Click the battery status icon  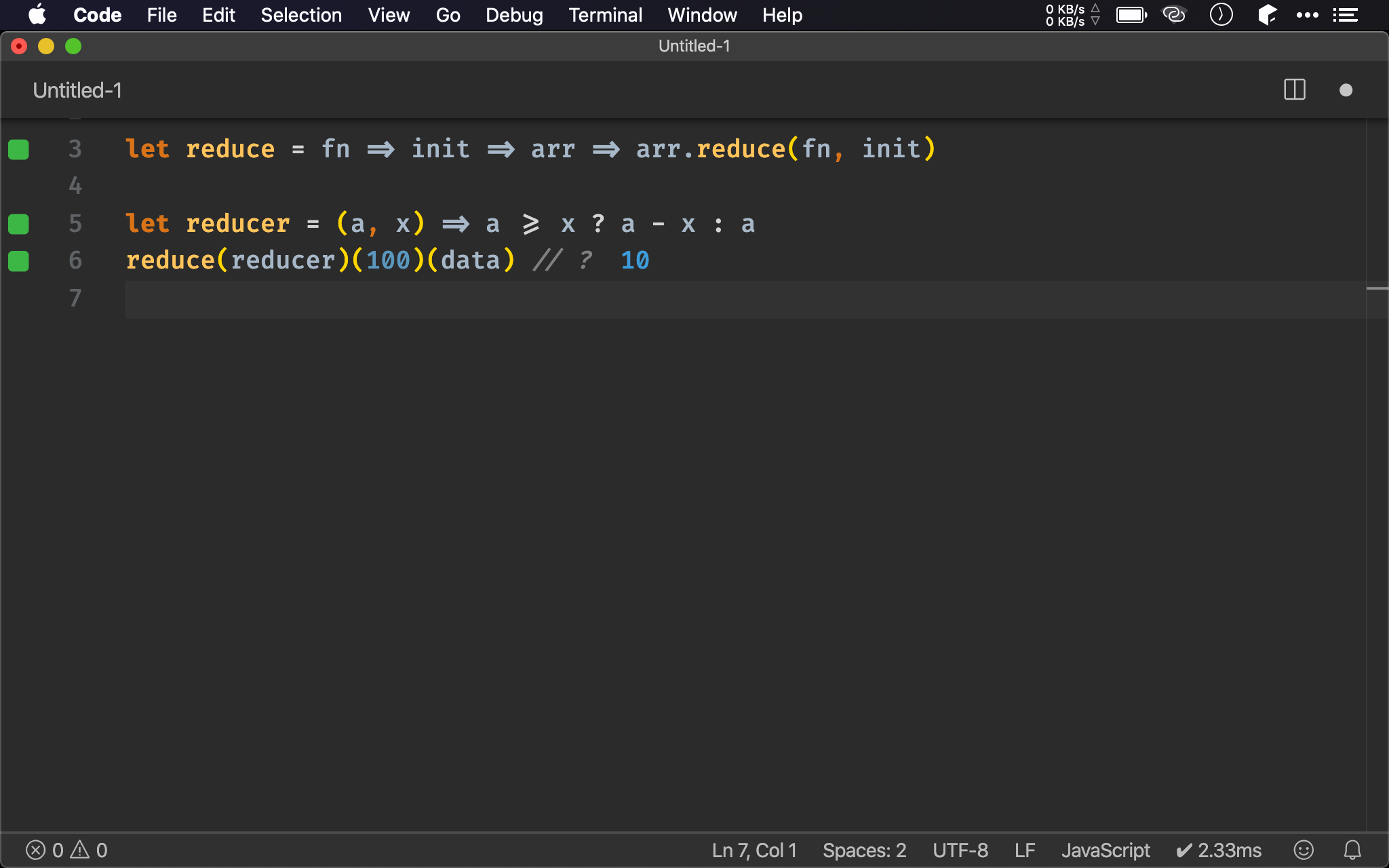click(x=1131, y=15)
